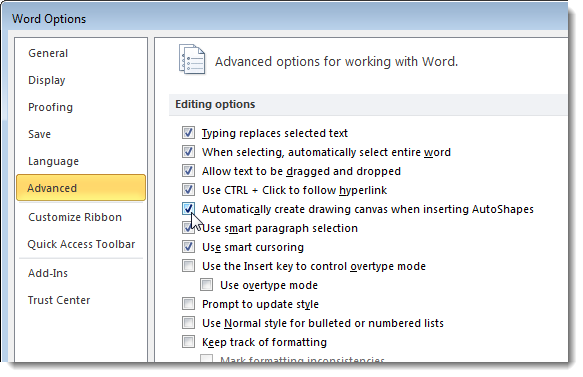The width and height of the screenshot is (583, 377).
Task: Open Quick Access Toolbar settings
Action: point(81,244)
